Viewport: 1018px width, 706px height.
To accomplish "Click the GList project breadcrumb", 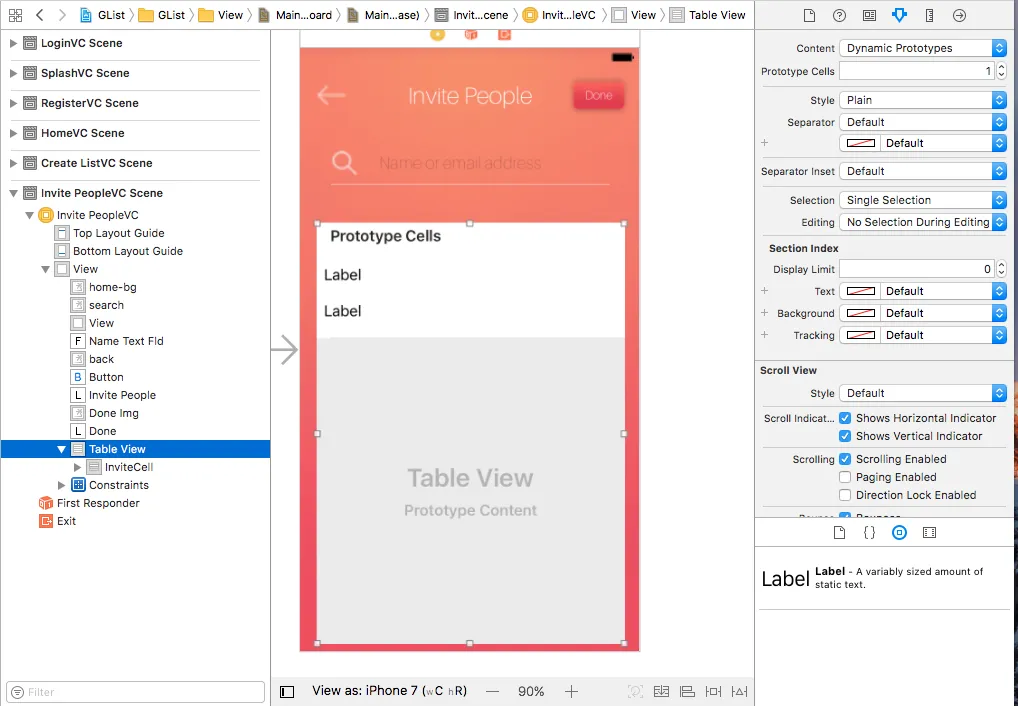I will (103, 15).
